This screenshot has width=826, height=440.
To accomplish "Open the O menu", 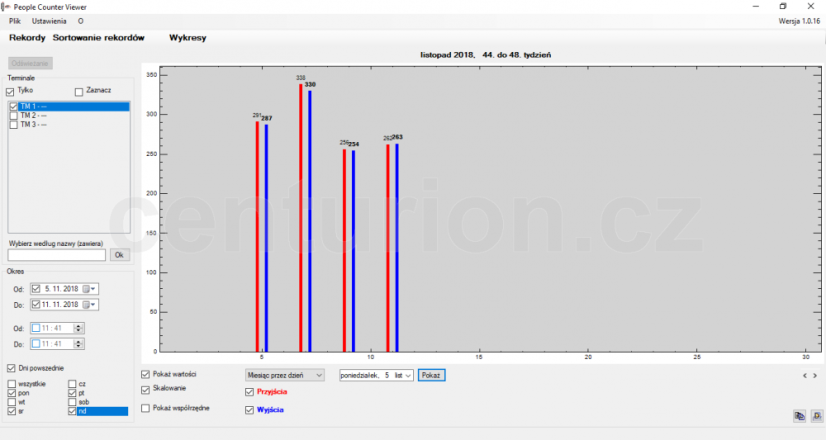I will click(x=81, y=21).
